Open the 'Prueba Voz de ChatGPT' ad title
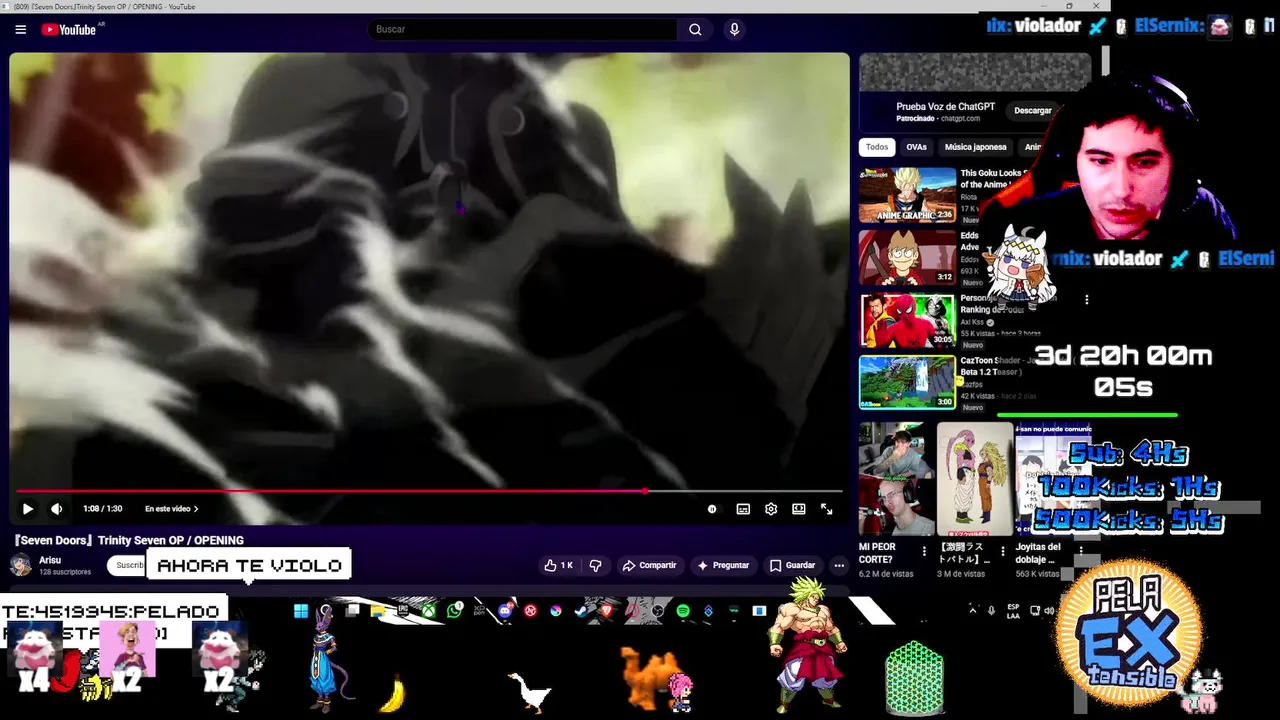Image resolution: width=1280 pixels, height=720 pixels. click(945, 106)
